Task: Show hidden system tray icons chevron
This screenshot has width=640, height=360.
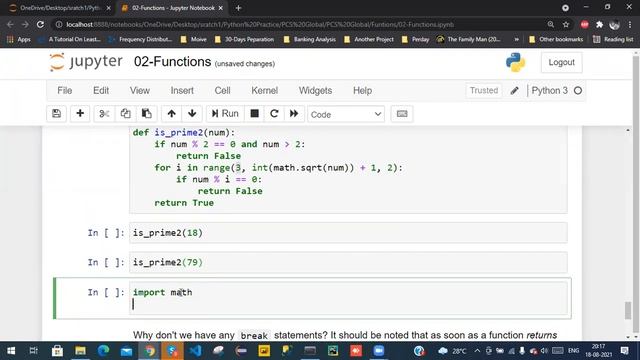Action: tap(477, 351)
